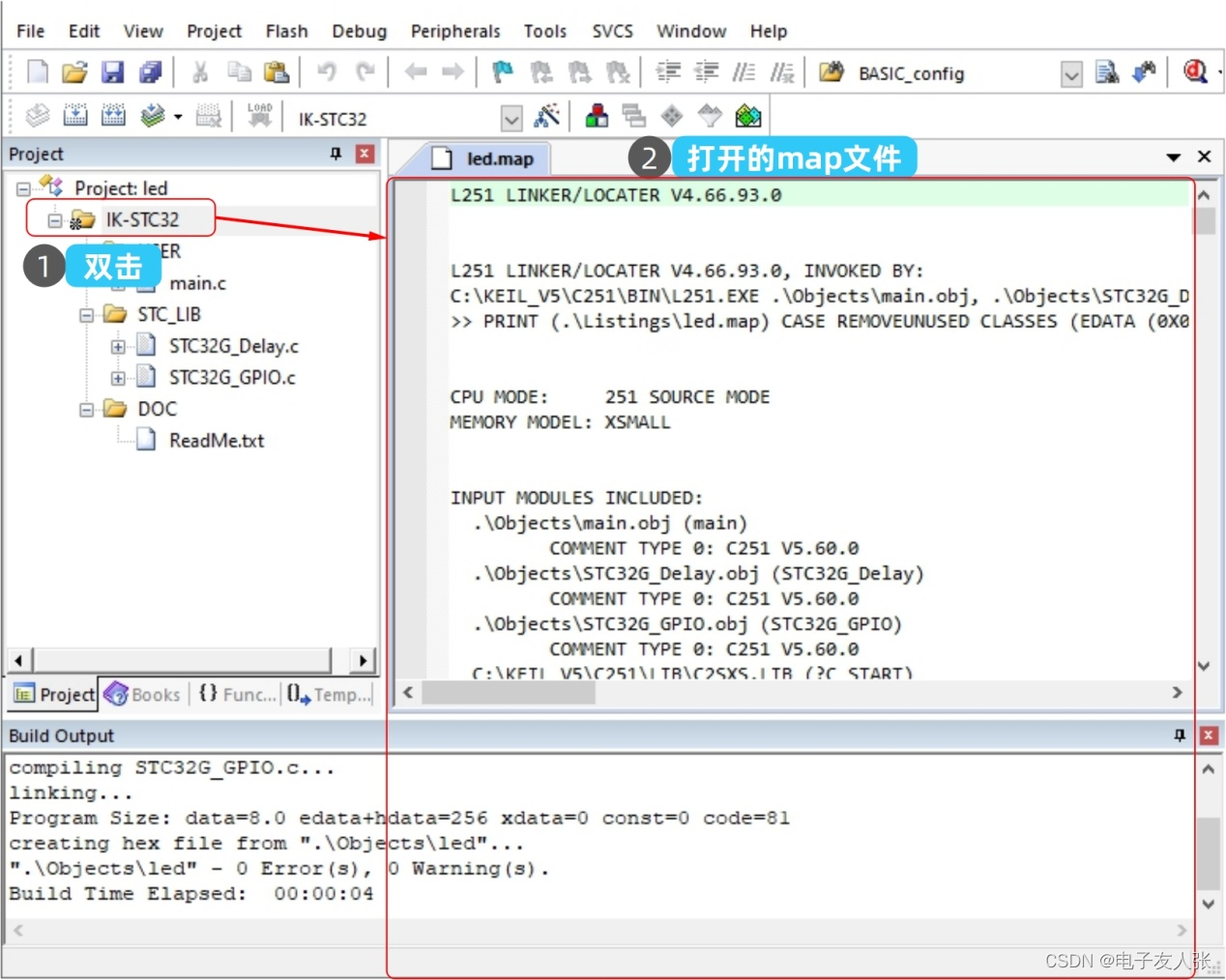
Task: Save all files
Action: tap(150, 72)
